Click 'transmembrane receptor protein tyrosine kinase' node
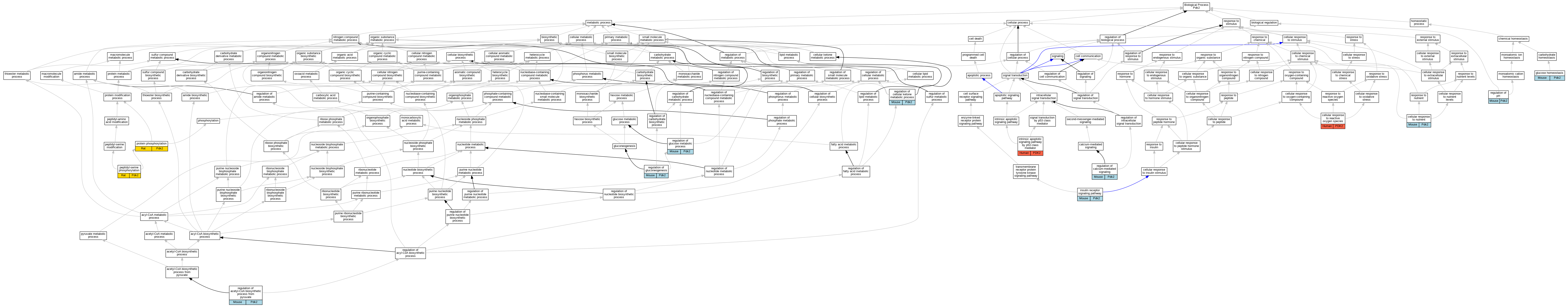 [1026, 172]
